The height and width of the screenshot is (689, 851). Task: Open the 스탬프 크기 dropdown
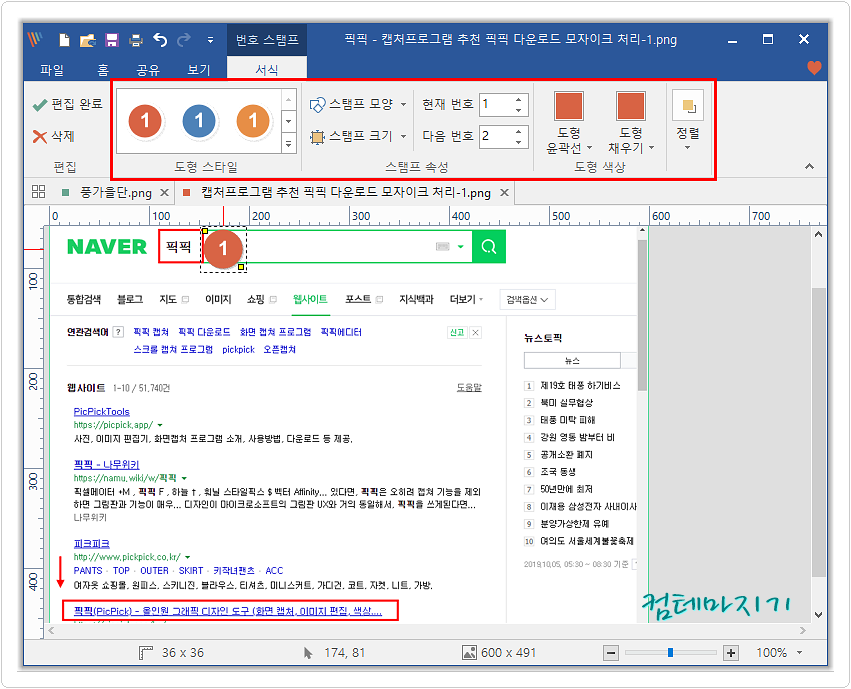(x=358, y=136)
